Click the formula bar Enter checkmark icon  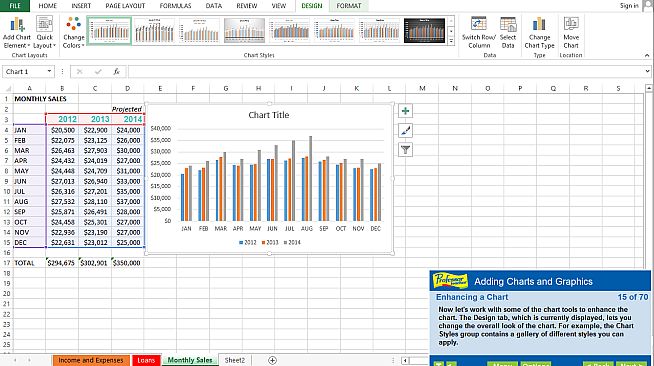click(98, 72)
